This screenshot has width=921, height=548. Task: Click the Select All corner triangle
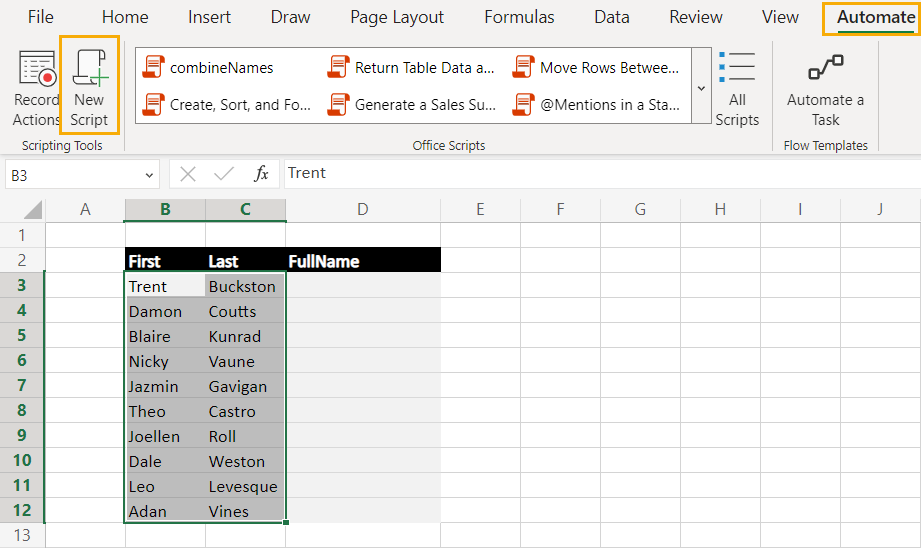32,210
